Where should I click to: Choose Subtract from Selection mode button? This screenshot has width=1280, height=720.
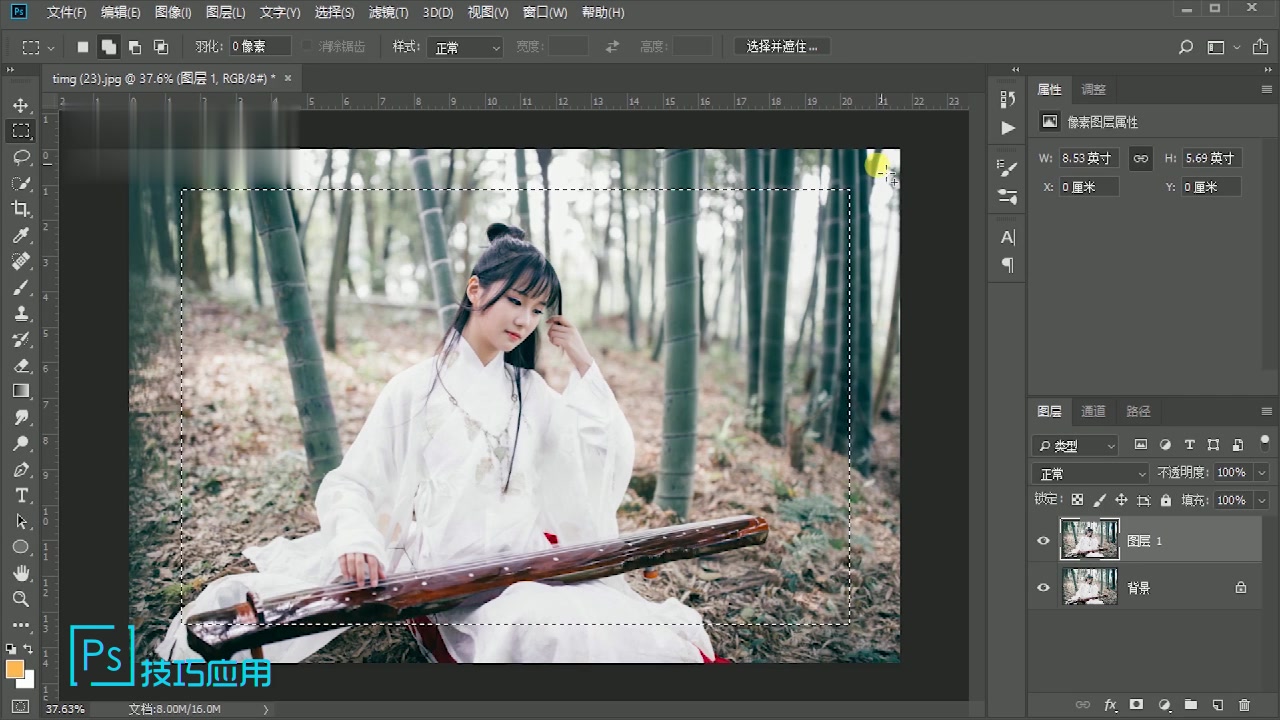pyautogui.click(x=135, y=47)
